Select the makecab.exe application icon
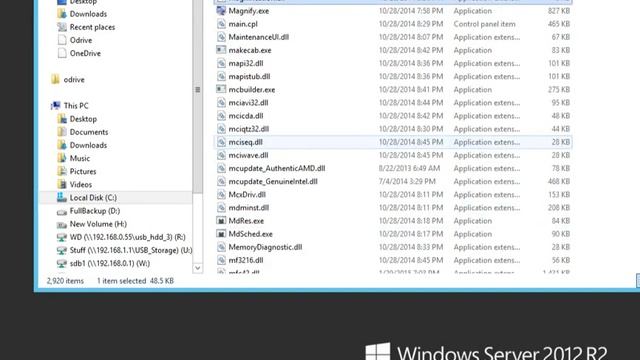Viewport: 640px width, 360px height. pyautogui.click(x=221, y=50)
